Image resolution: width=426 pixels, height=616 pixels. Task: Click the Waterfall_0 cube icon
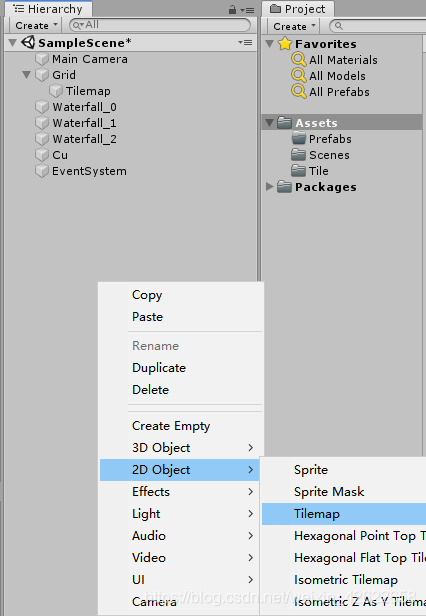click(41, 107)
